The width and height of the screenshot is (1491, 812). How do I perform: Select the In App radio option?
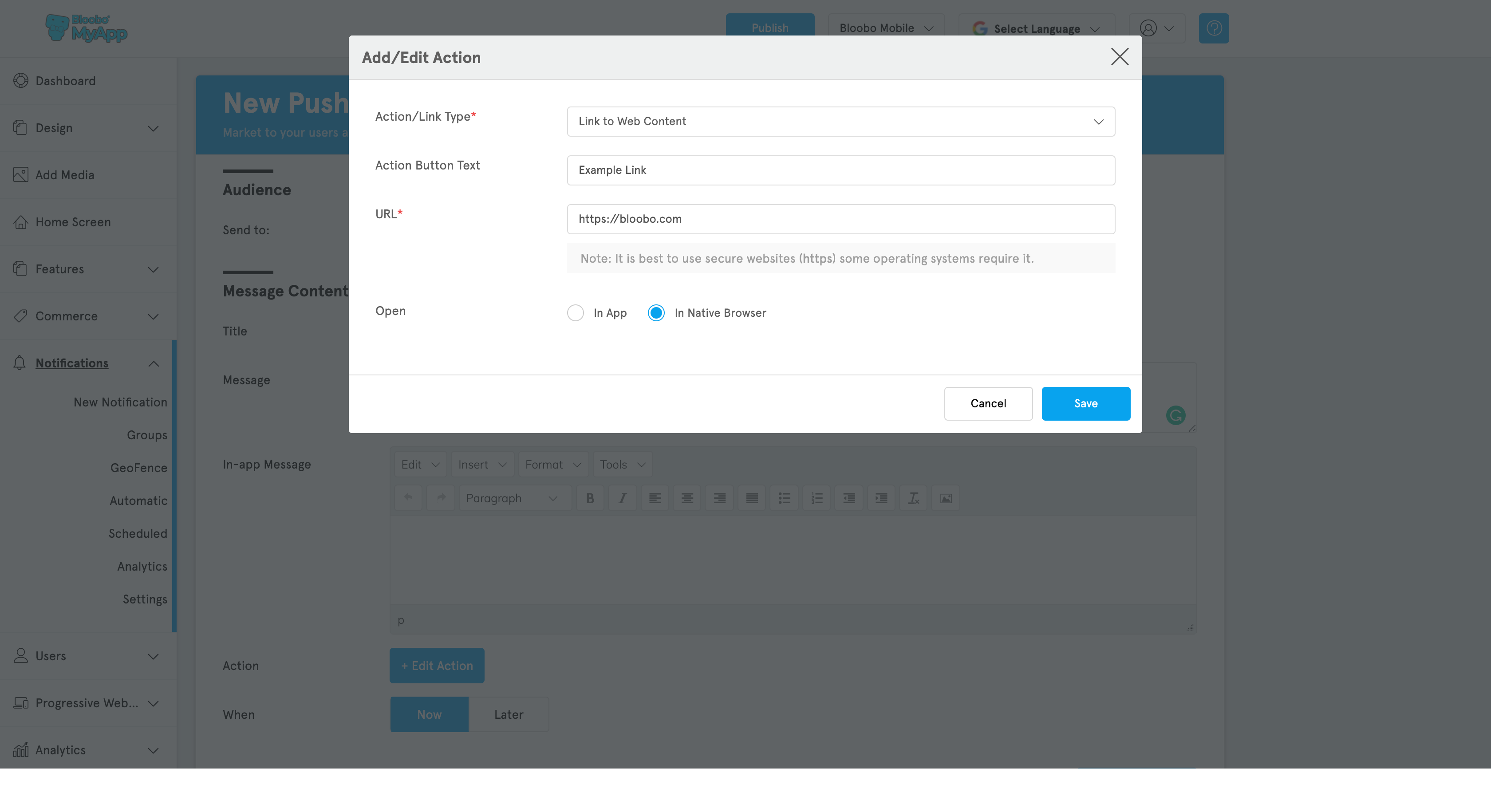[576, 312]
